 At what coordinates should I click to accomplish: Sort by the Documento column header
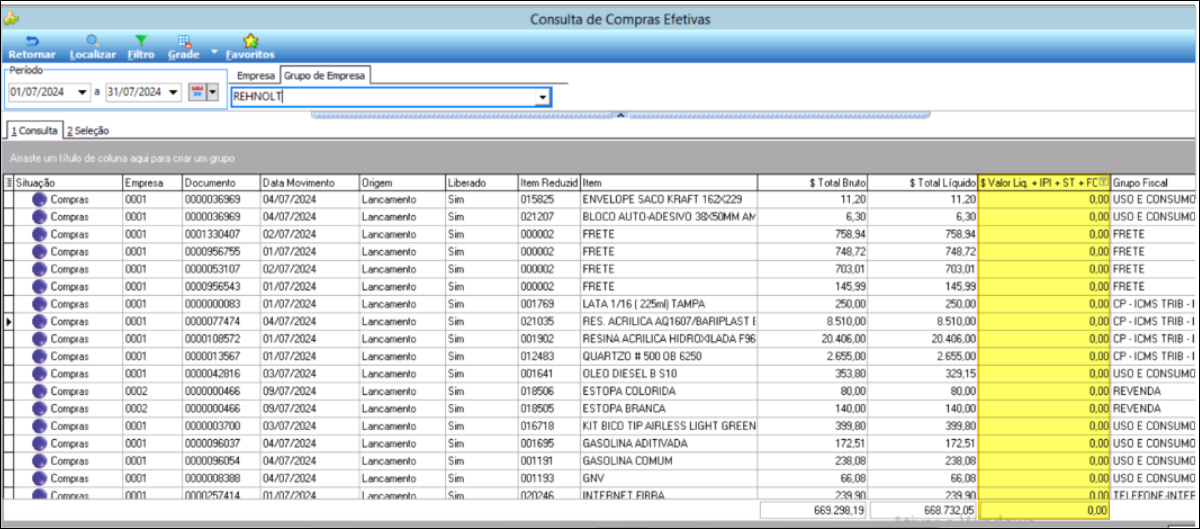(221, 183)
